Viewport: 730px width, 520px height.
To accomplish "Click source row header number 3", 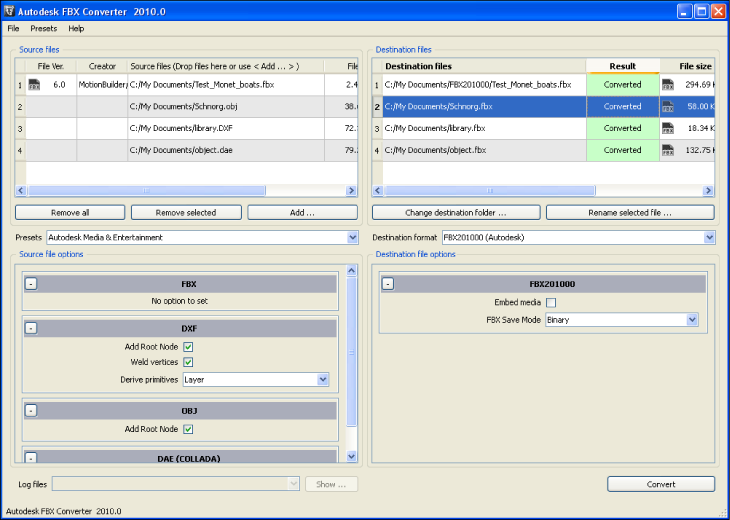I will pyautogui.click(x=20, y=128).
